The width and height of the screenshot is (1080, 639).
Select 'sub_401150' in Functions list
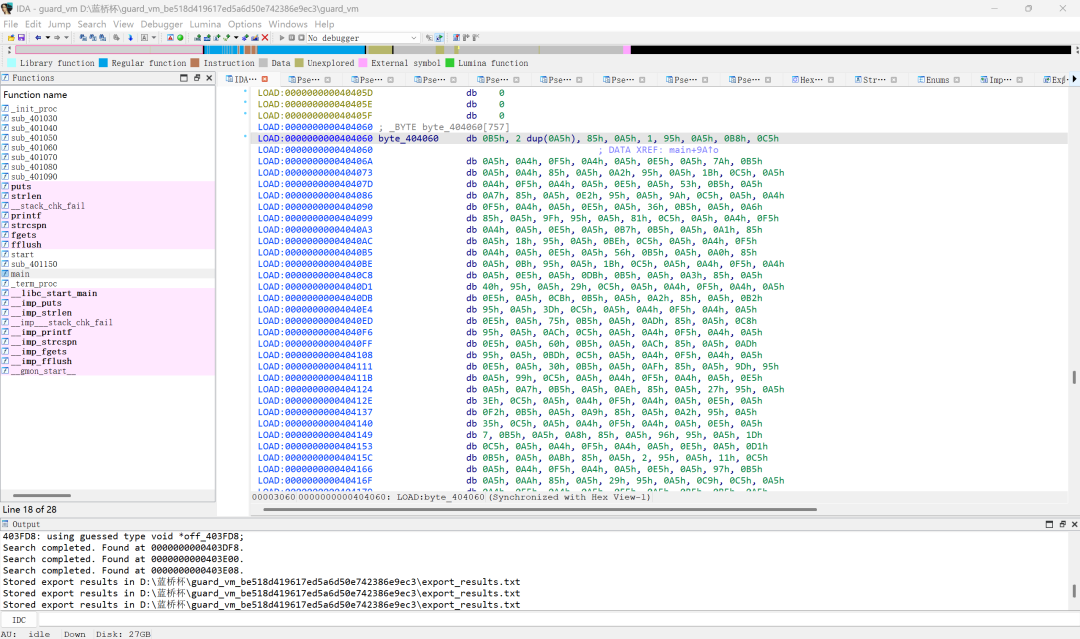(34, 264)
